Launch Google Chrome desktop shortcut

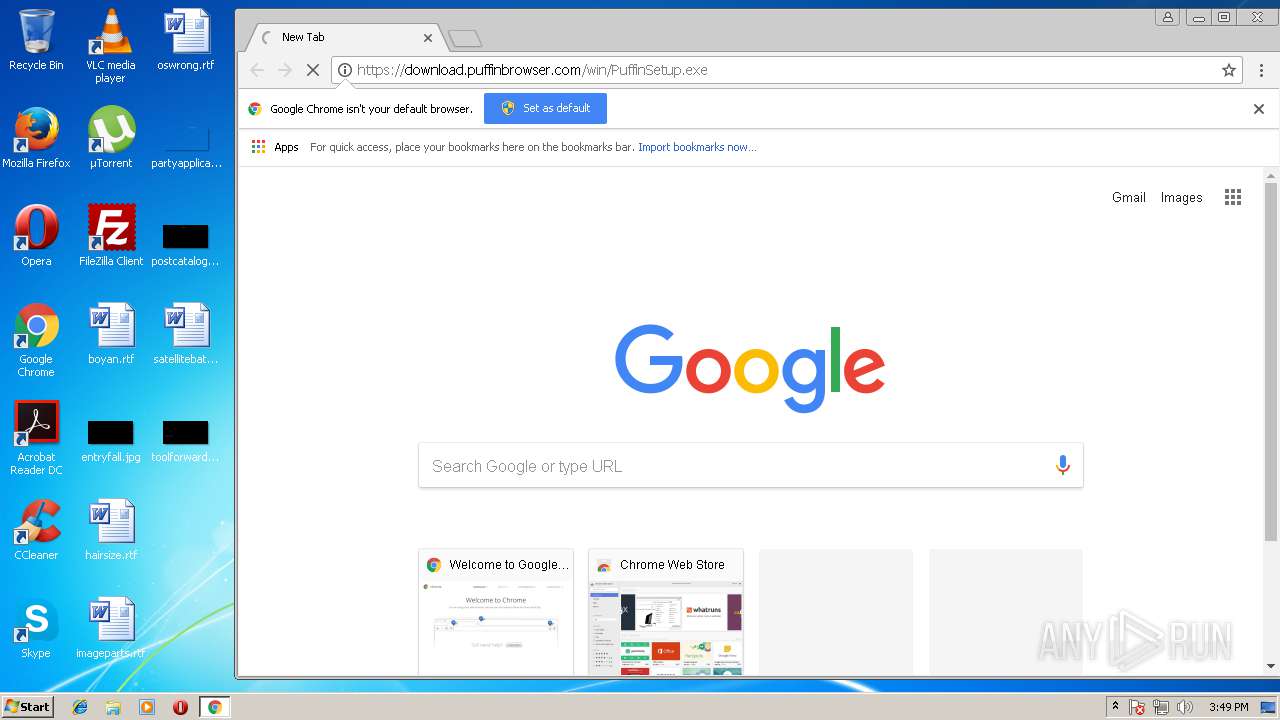(36, 340)
